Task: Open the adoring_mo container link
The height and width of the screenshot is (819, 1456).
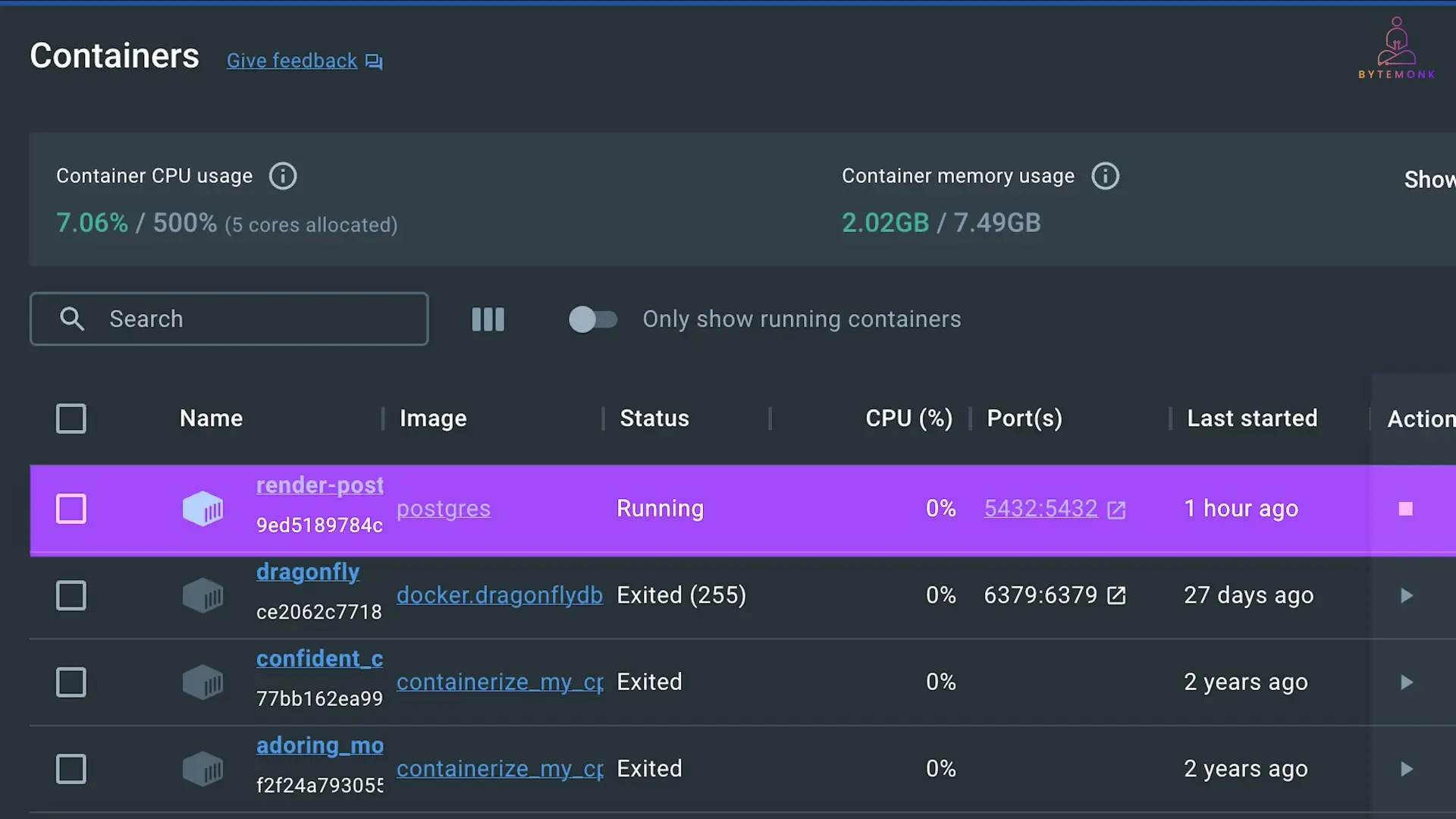Action: coord(319,745)
